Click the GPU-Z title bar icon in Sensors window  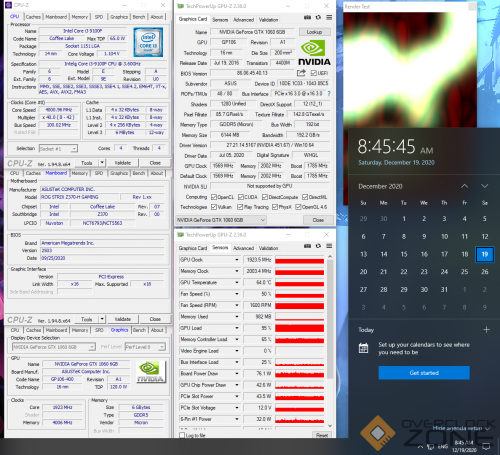click(x=181, y=235)
